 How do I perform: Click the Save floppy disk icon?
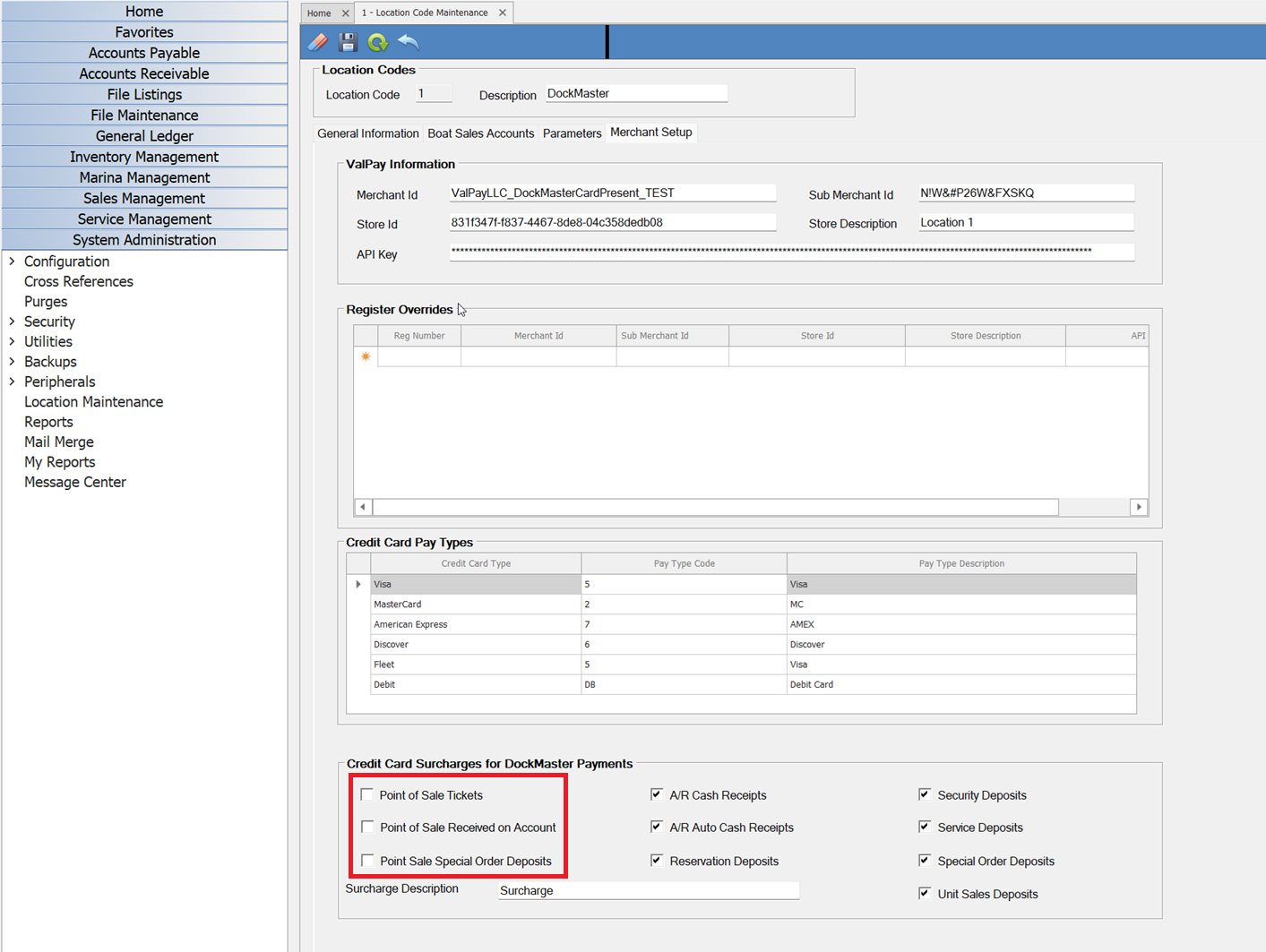(348, 42)
